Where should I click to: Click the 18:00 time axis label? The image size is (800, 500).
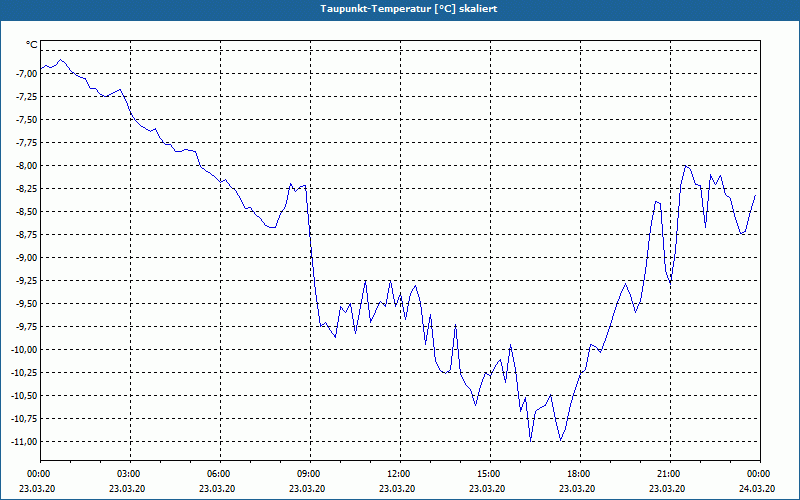581,474
